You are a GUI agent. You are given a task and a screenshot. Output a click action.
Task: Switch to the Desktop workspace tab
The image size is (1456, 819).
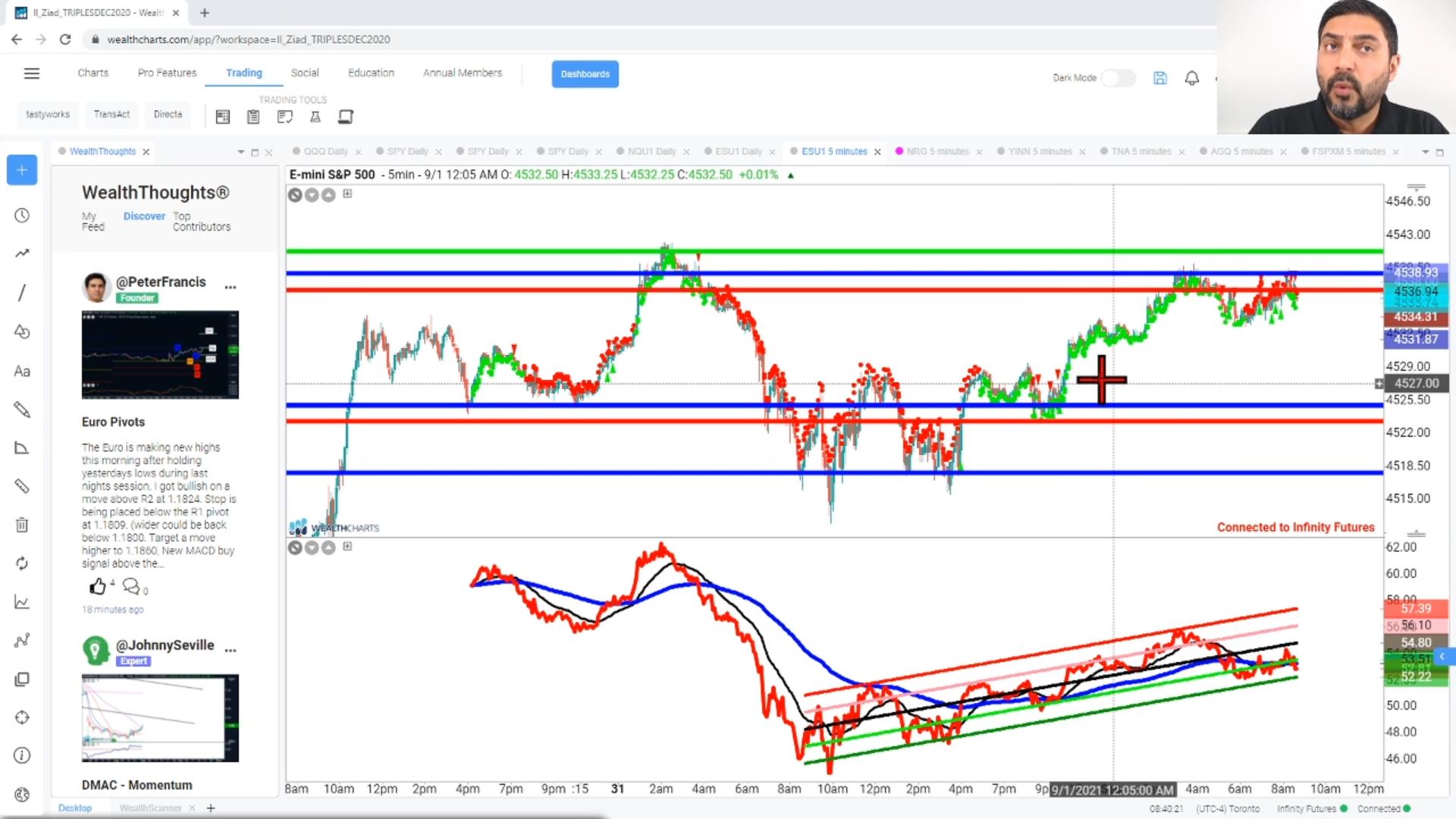[x=75, y=808]
